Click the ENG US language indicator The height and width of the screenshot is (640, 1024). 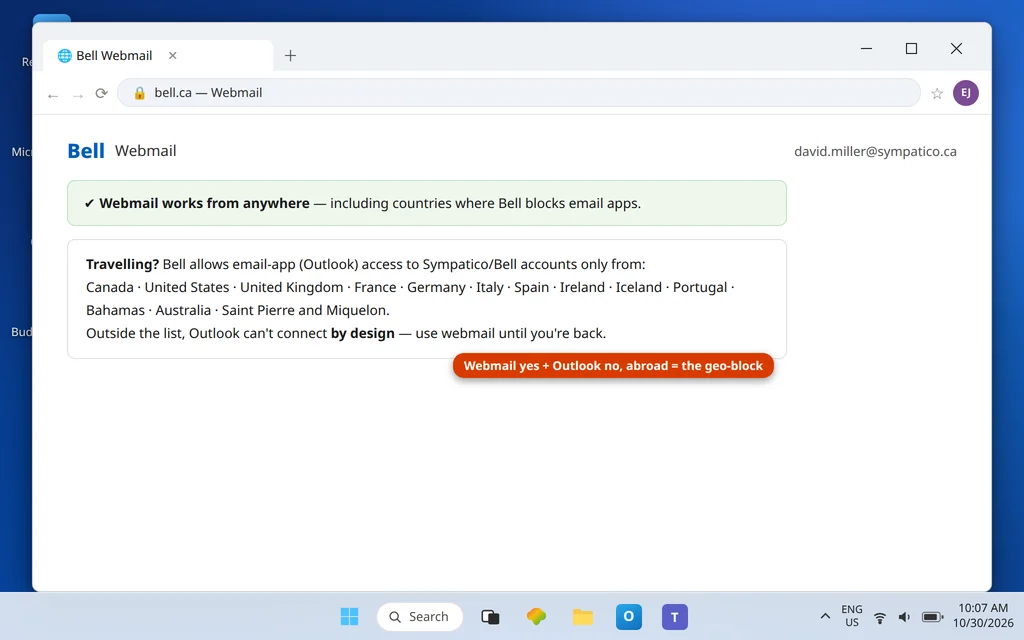[x=852, y=616]
